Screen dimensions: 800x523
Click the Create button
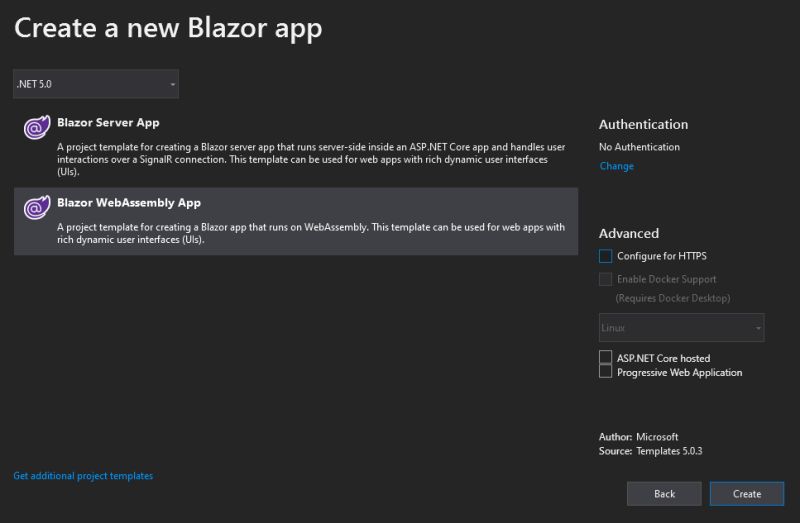click(x=747, y=494)
